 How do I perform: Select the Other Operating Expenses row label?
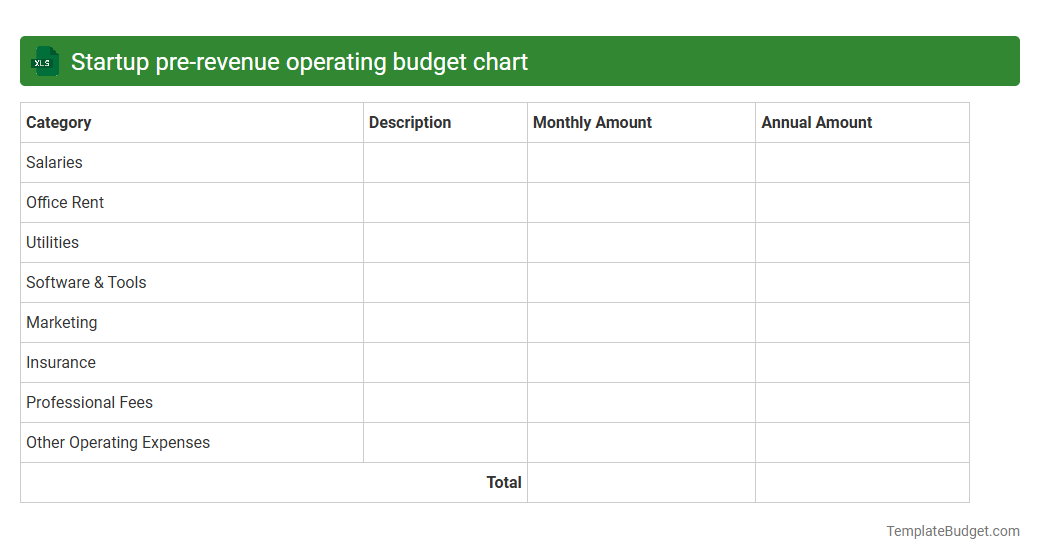[118, 443]
